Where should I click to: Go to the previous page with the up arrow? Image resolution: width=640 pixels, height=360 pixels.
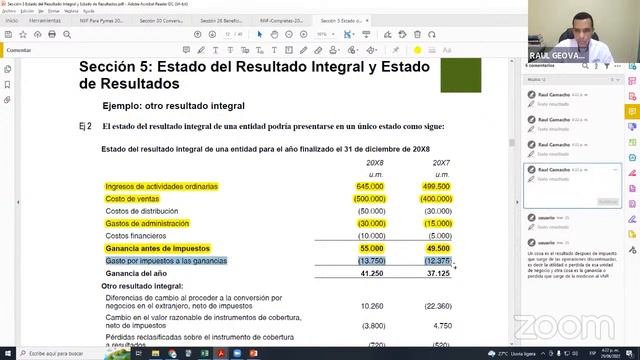198,35
